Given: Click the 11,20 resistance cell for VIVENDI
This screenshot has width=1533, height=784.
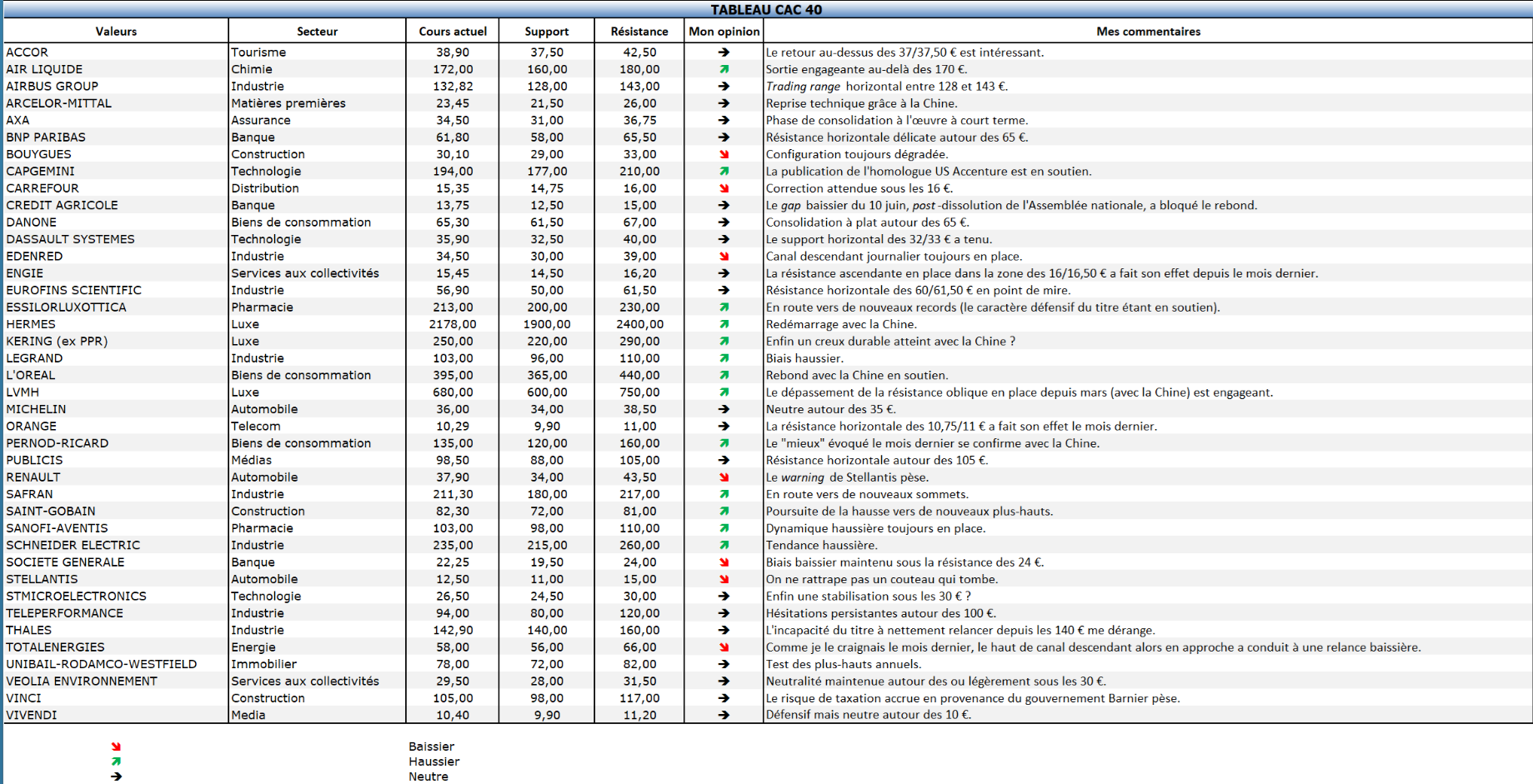Looking at the screenshot, I should pos(639,715).
